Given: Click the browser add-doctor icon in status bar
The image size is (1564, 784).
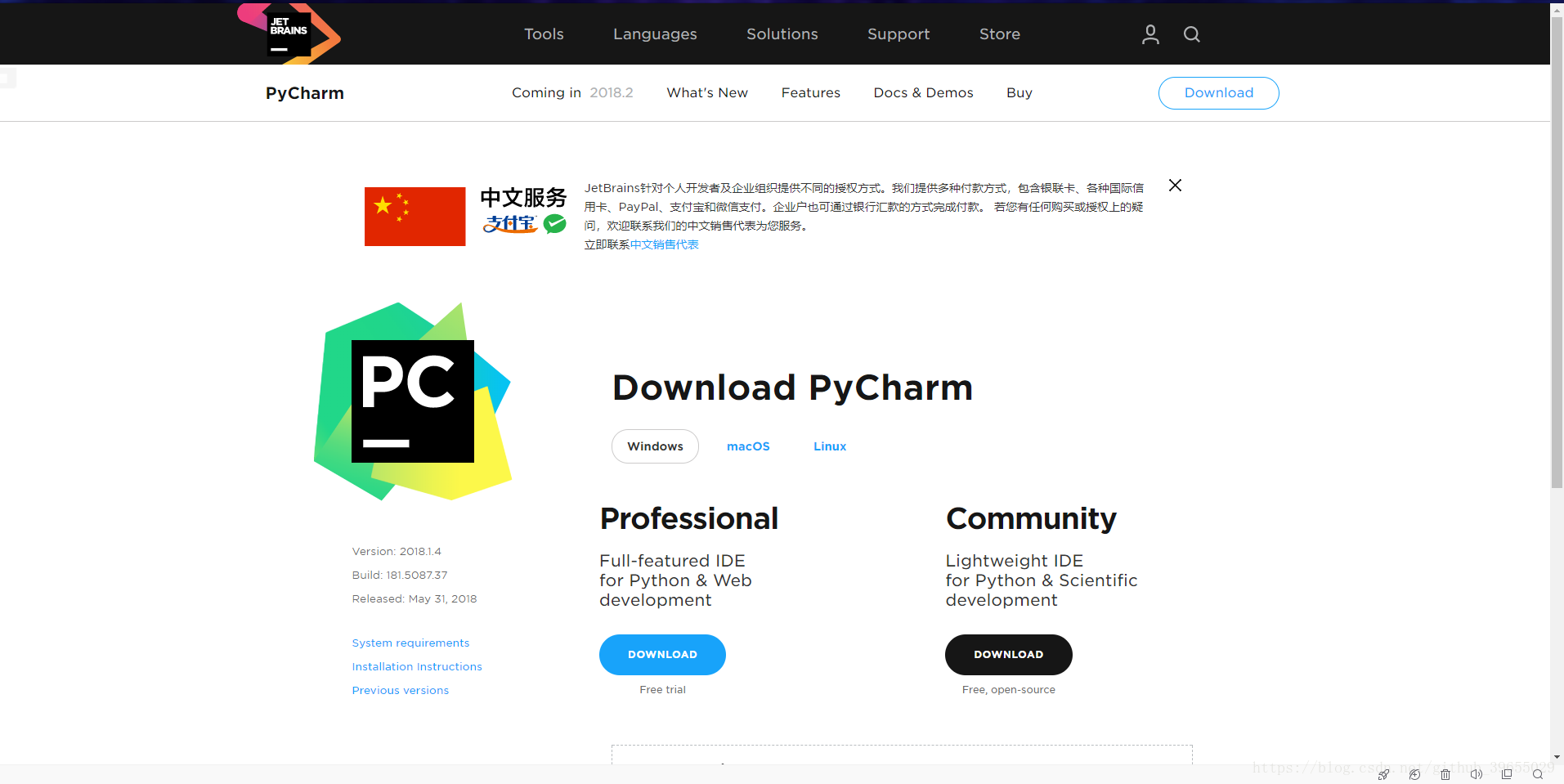Looking at the screenshot, I should tap(1414, 774).
